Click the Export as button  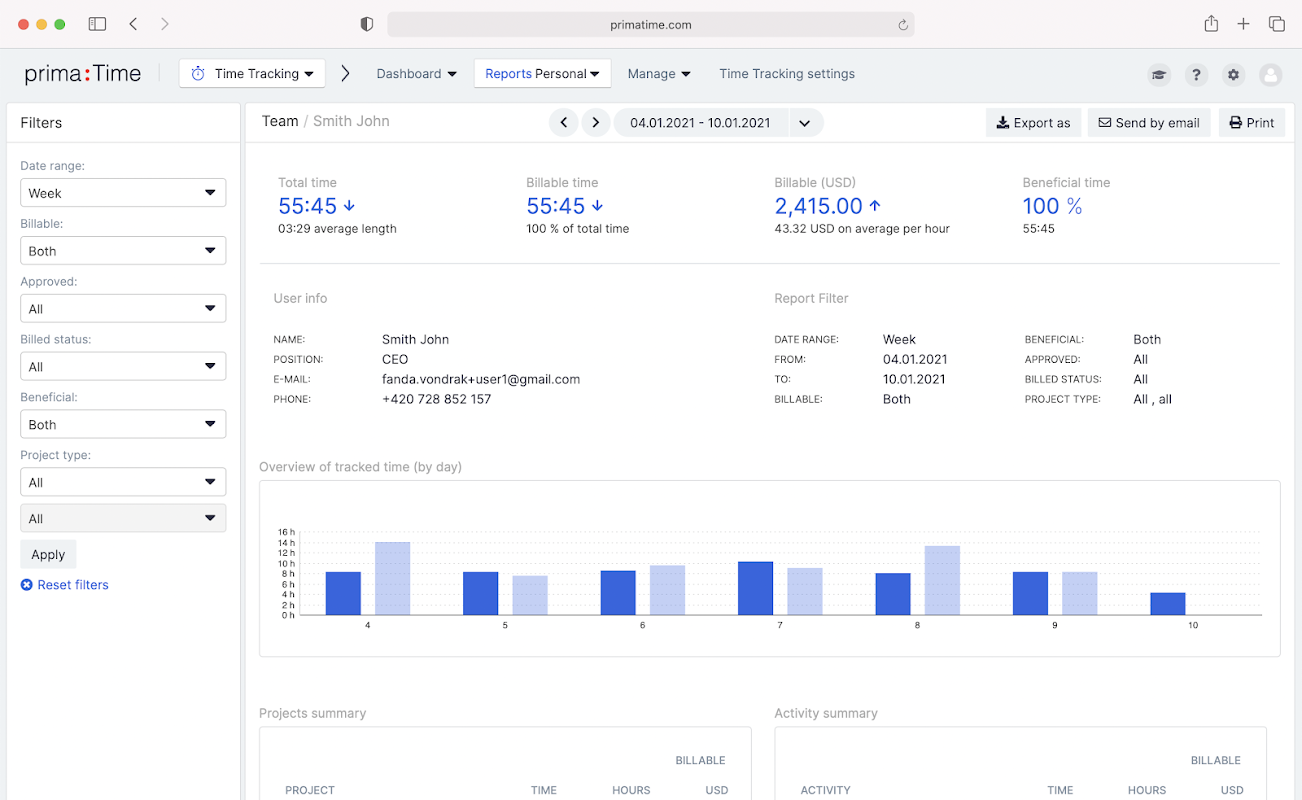[x=1033, y=123]
